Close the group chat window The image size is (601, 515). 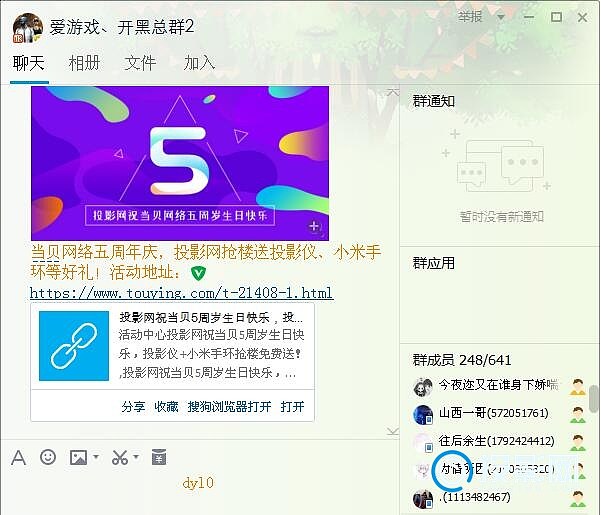coord(583,17)
